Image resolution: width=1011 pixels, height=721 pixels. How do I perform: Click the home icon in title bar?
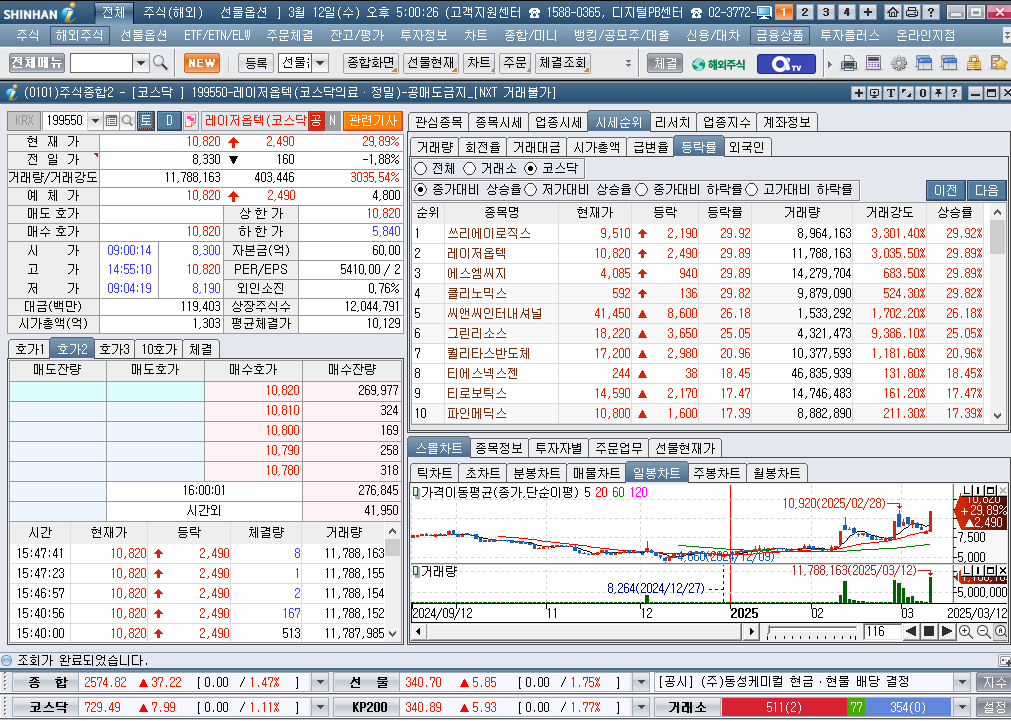pos(893,12)
